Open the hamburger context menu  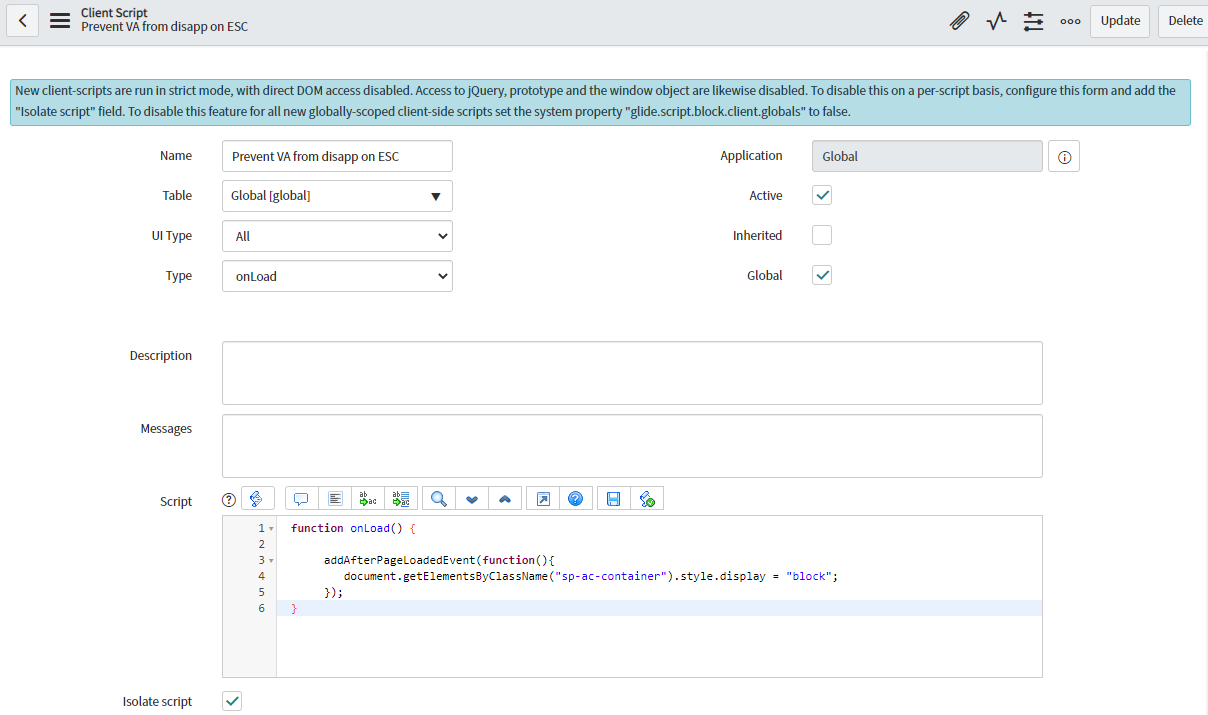point(60,21)
